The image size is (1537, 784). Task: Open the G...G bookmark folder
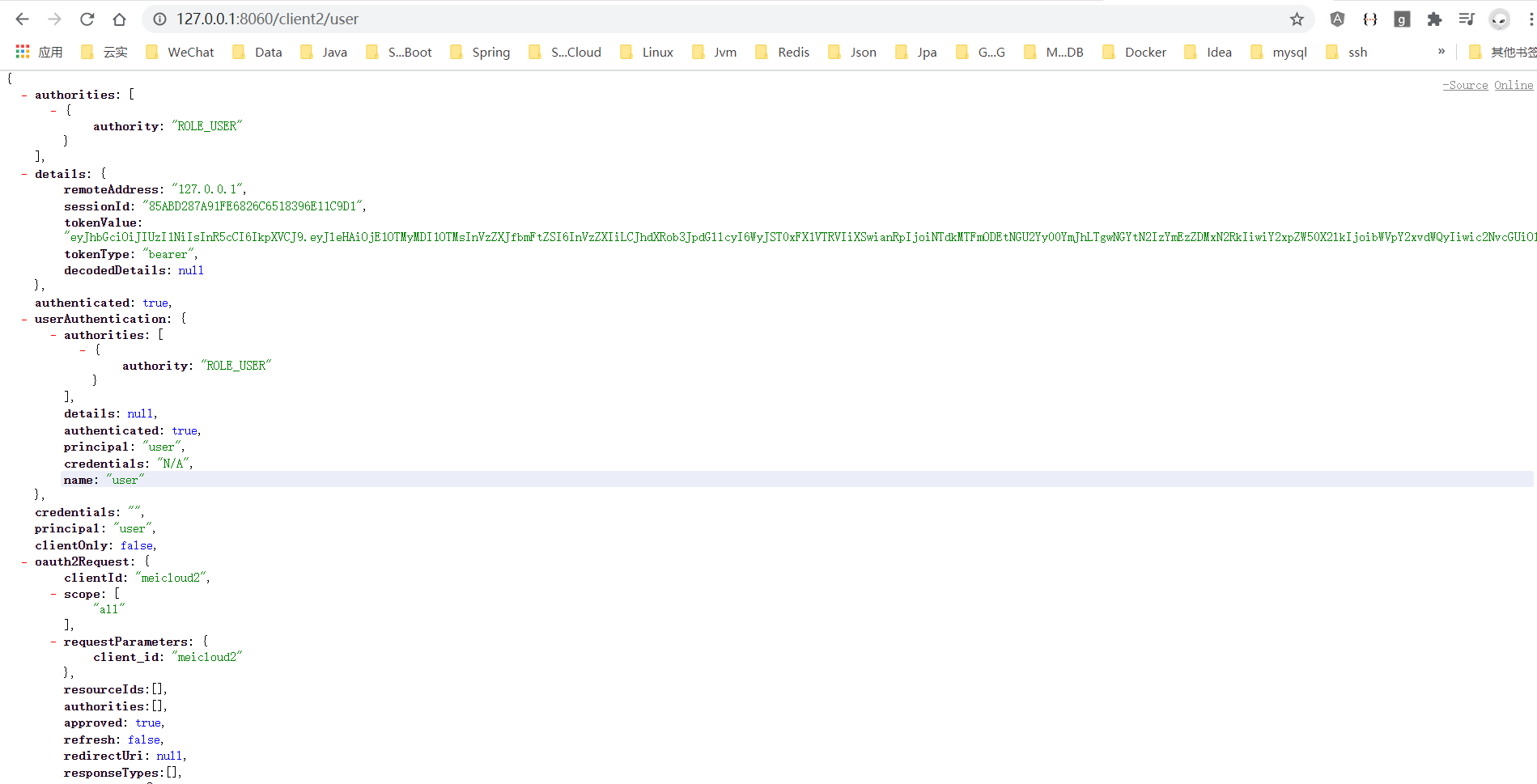pos(981,52)
